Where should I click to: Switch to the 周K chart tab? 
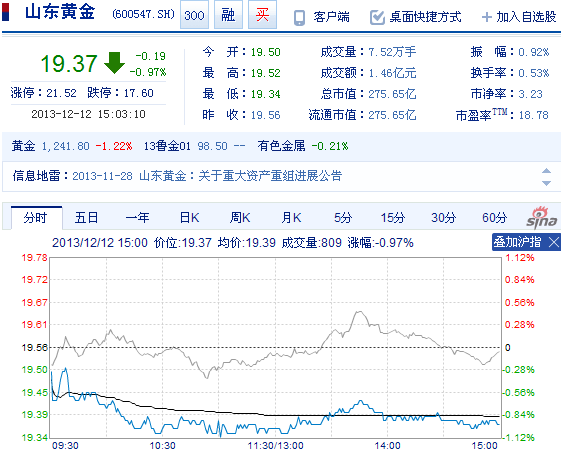[240, 218]
